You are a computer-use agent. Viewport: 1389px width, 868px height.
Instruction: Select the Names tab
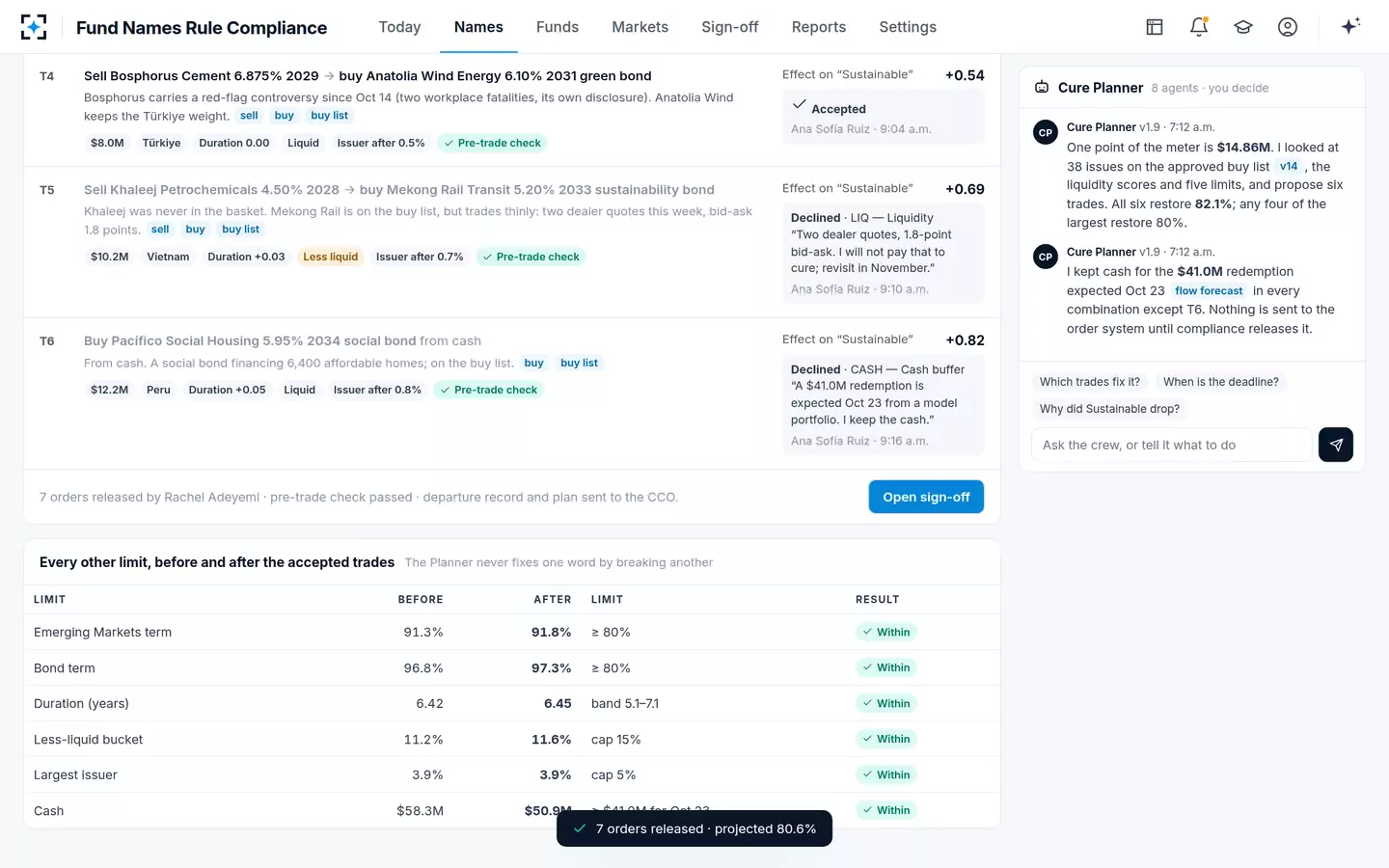478,27
